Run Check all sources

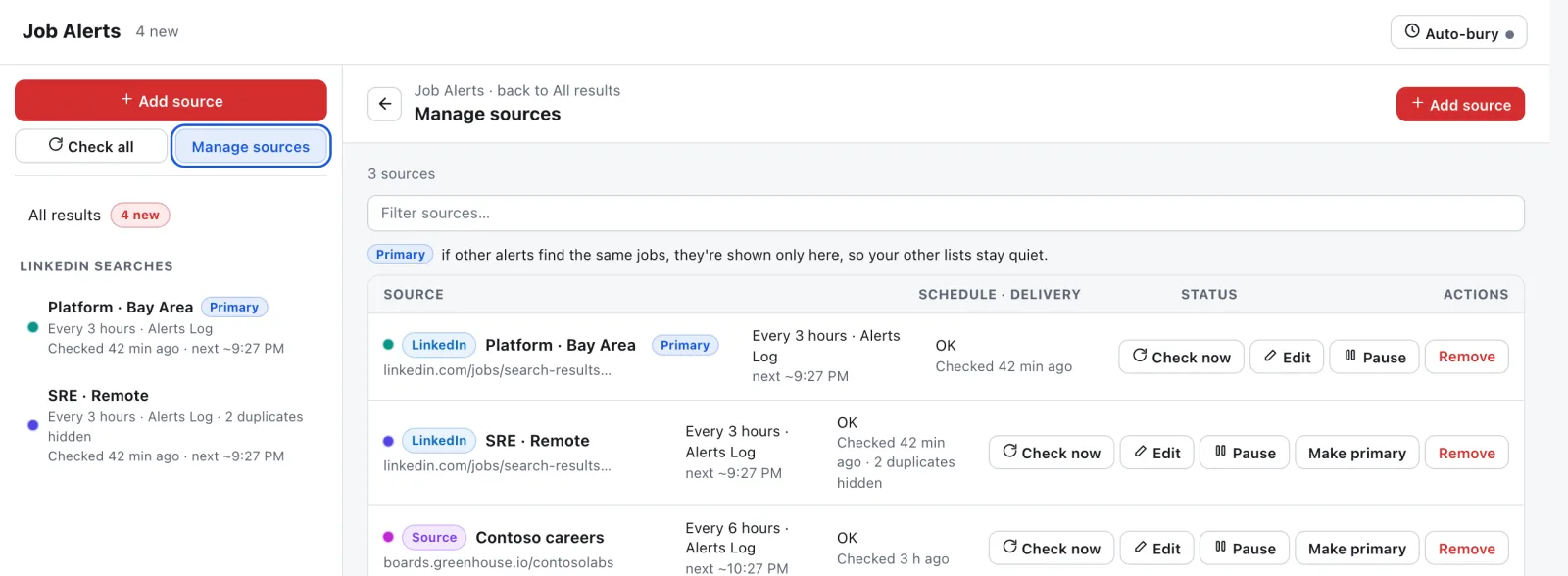(x=91, y=146)
